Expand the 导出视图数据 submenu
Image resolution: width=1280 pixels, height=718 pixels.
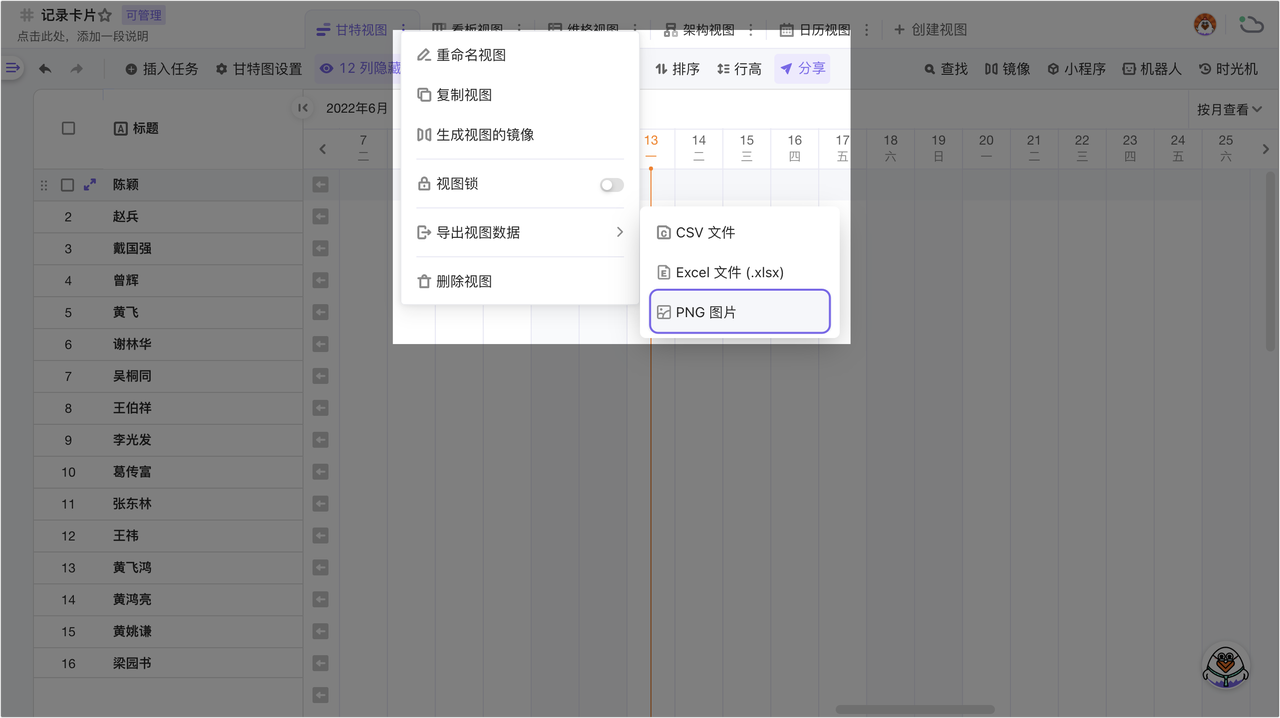coord(520,232)
